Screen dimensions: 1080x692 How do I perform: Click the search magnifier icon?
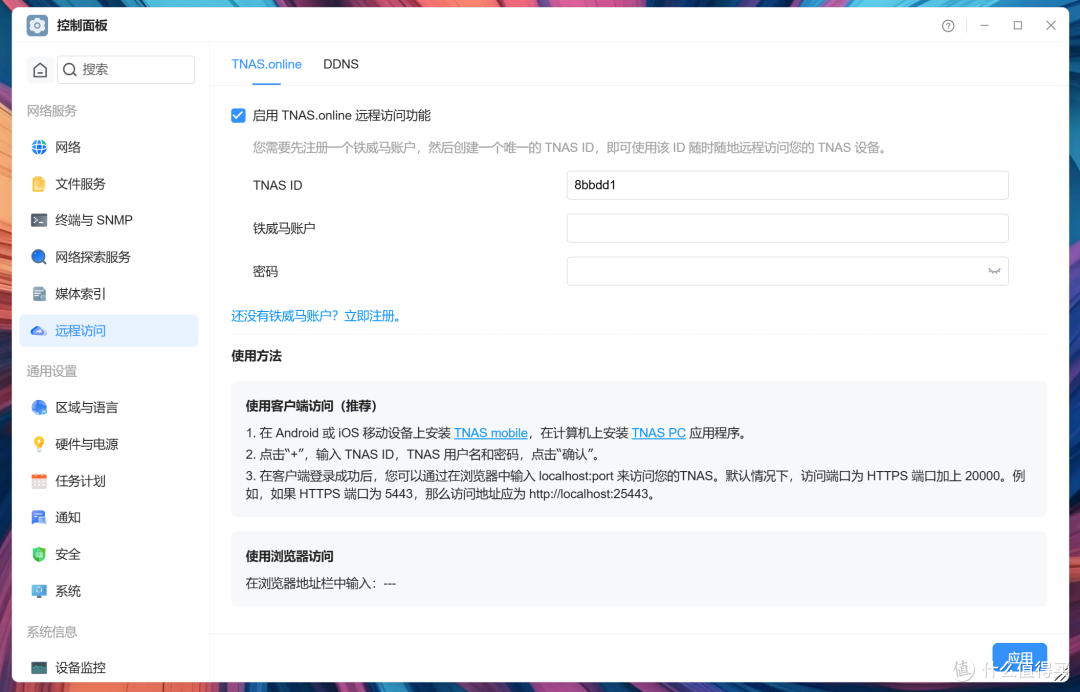coord(70,70)
